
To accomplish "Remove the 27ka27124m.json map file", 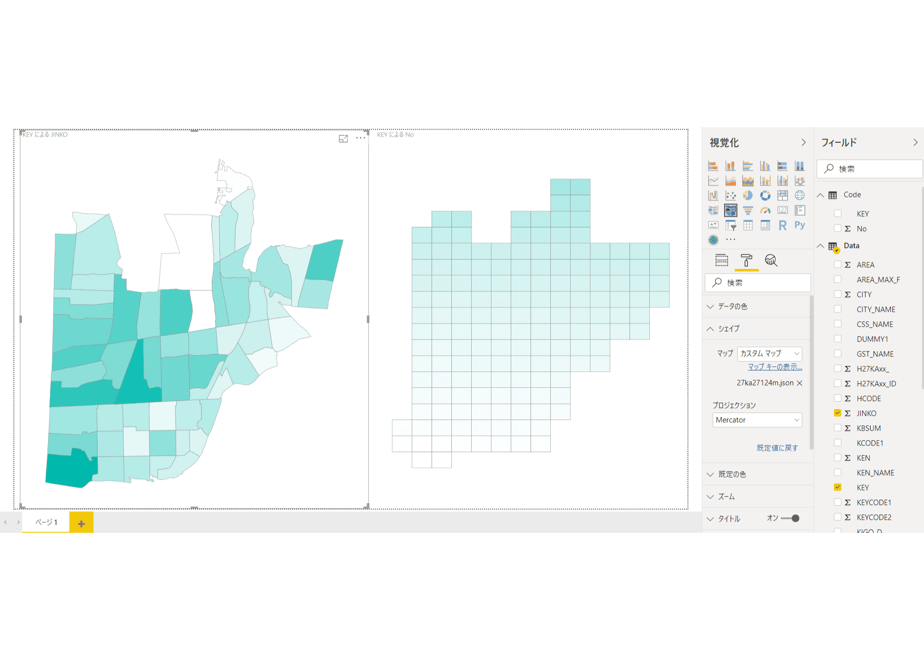I will [800, 383].
